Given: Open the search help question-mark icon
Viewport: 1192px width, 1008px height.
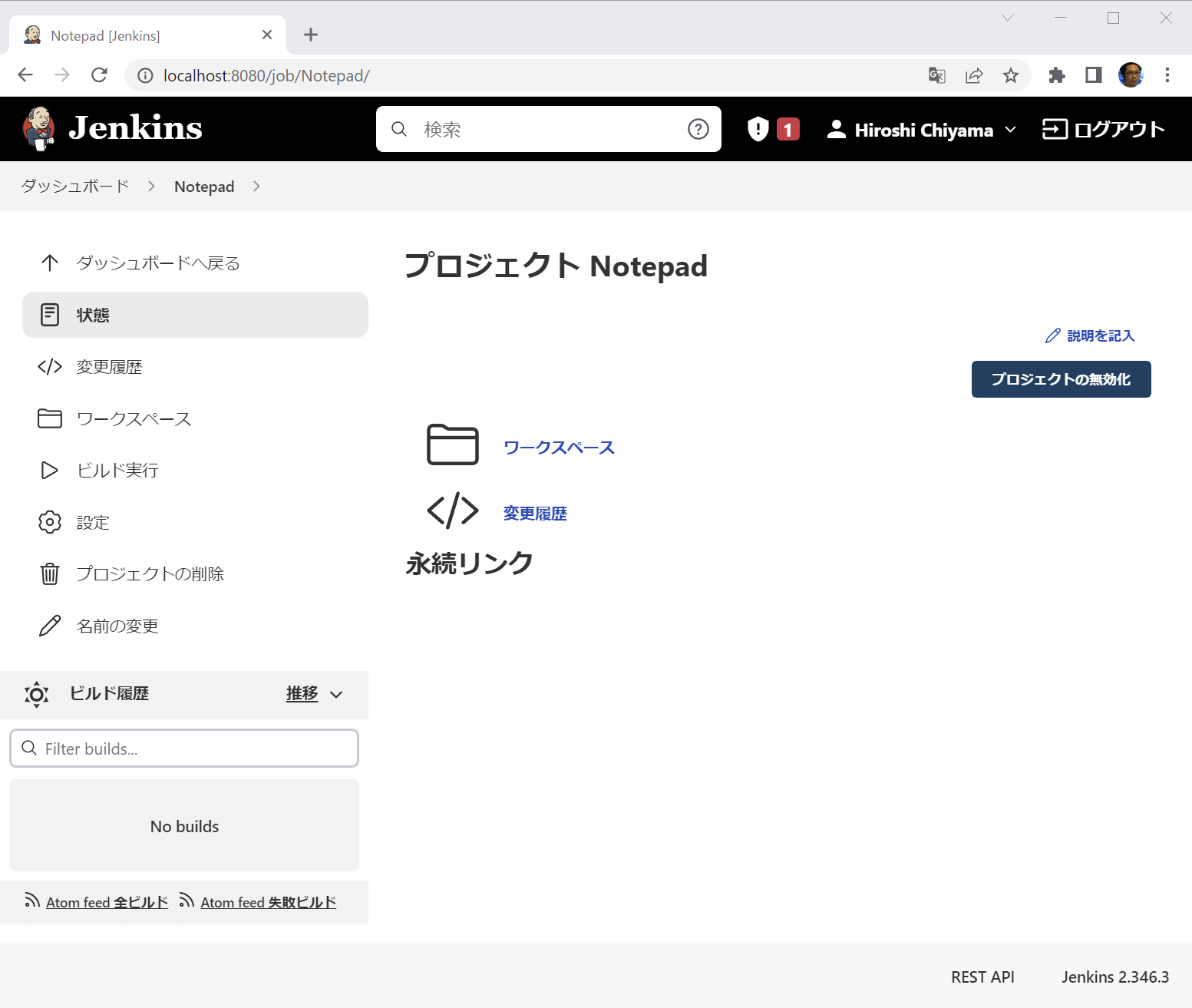Looking at the screenshot, I should 698,129.
